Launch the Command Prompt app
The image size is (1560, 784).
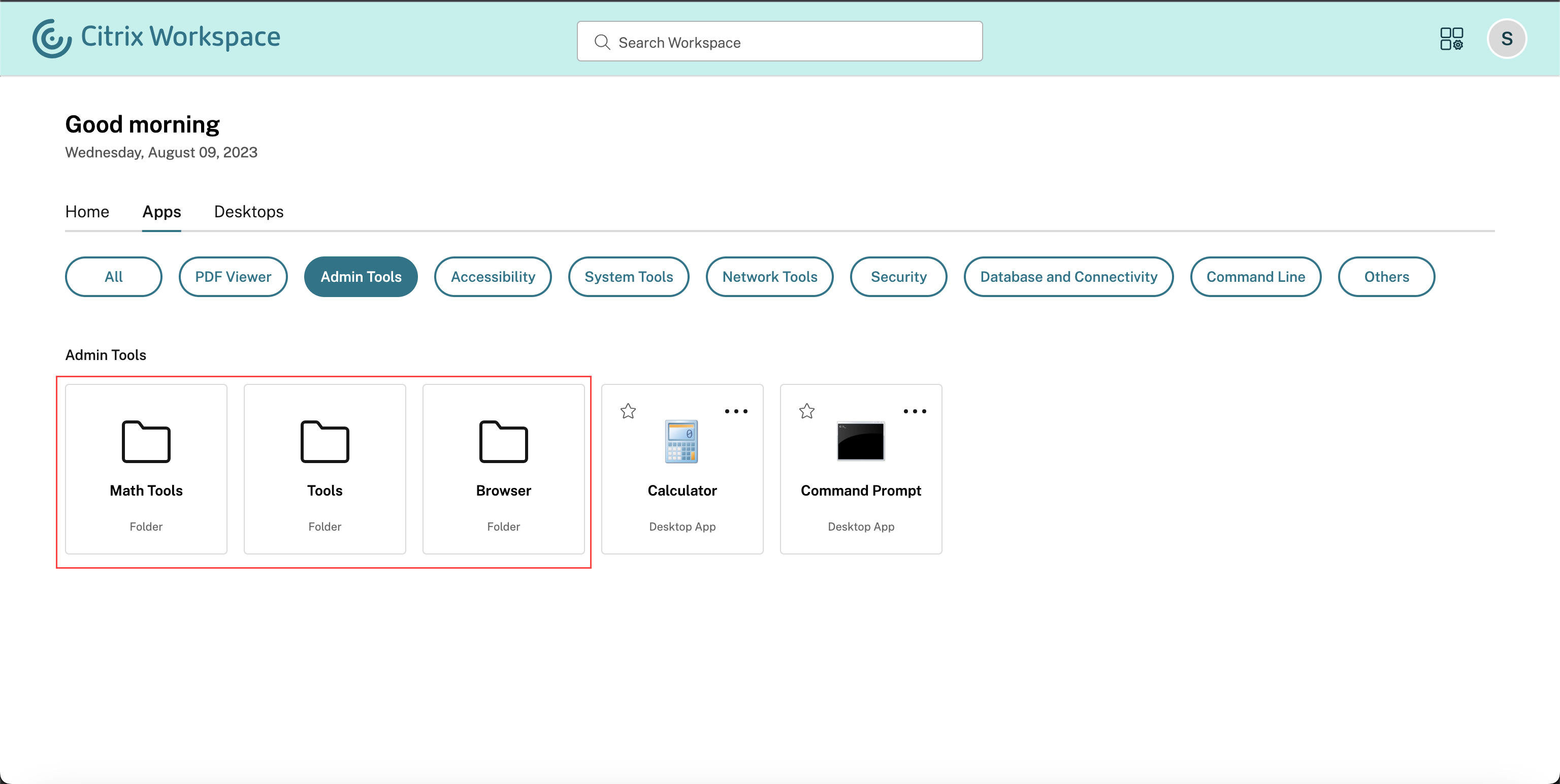860,469
